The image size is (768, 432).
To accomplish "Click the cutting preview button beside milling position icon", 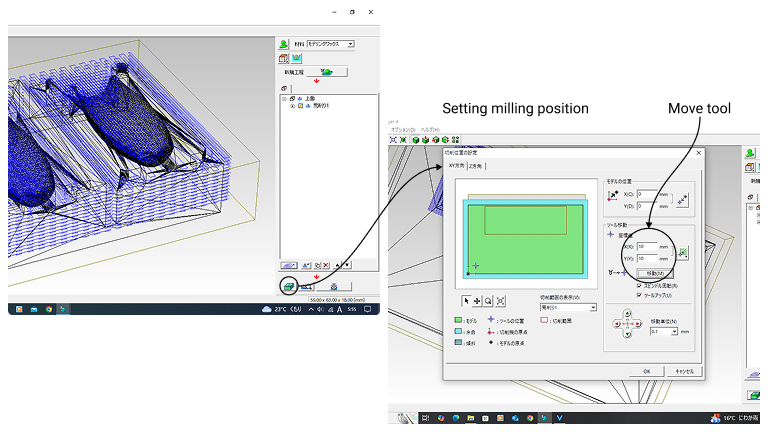I will (x=306, y=287).
